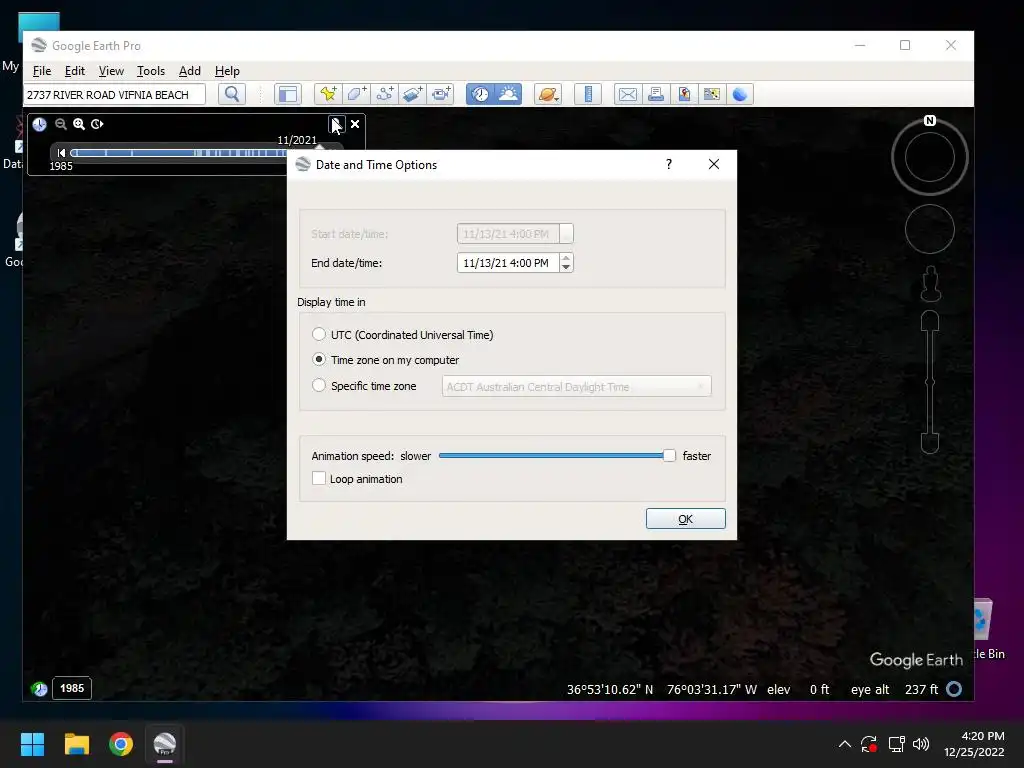The width and height of the screenshot is (1024, 768).
Task: Click the Add Image Overlay icon
Action: [413, 94]
